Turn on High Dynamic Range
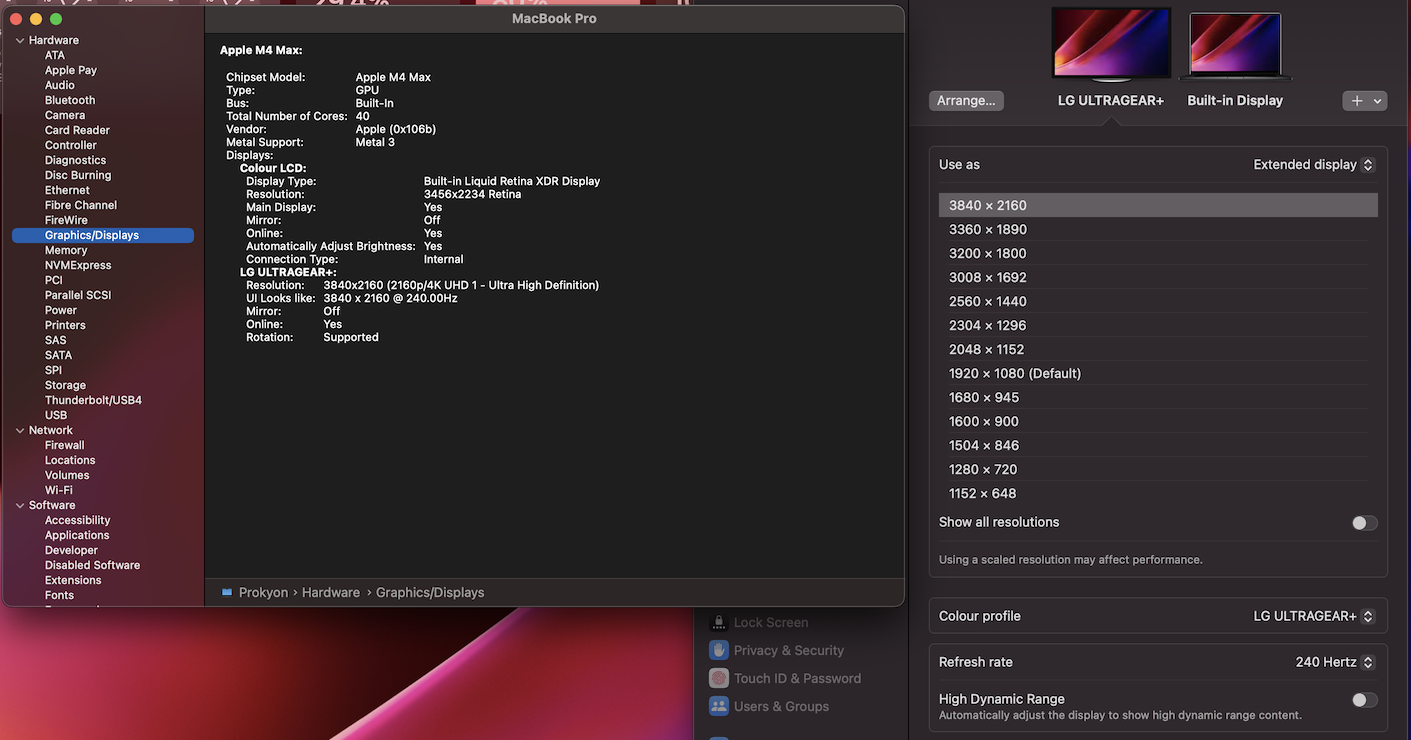 (x=1364, y=699)
